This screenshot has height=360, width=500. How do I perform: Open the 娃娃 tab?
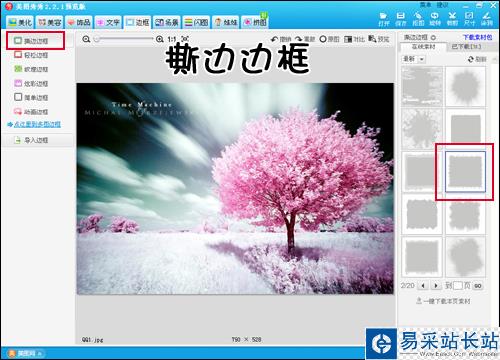225,22
